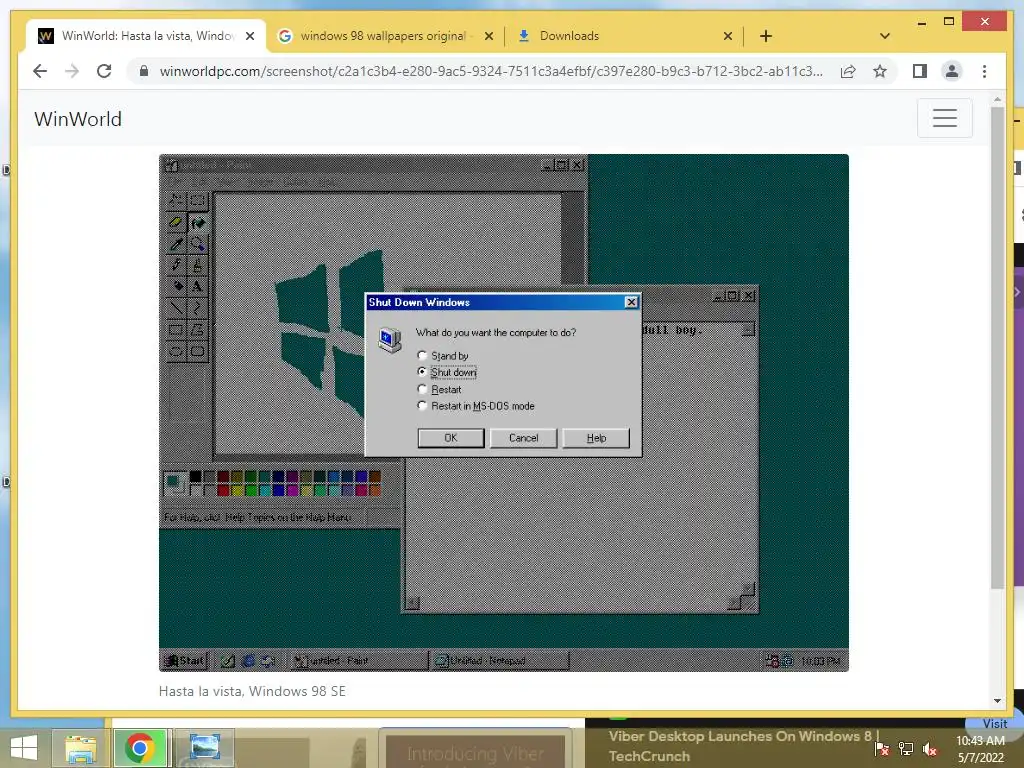Select the Fill With Color tool in Paint
This screenshot has width=1024, height=768.
197,222
